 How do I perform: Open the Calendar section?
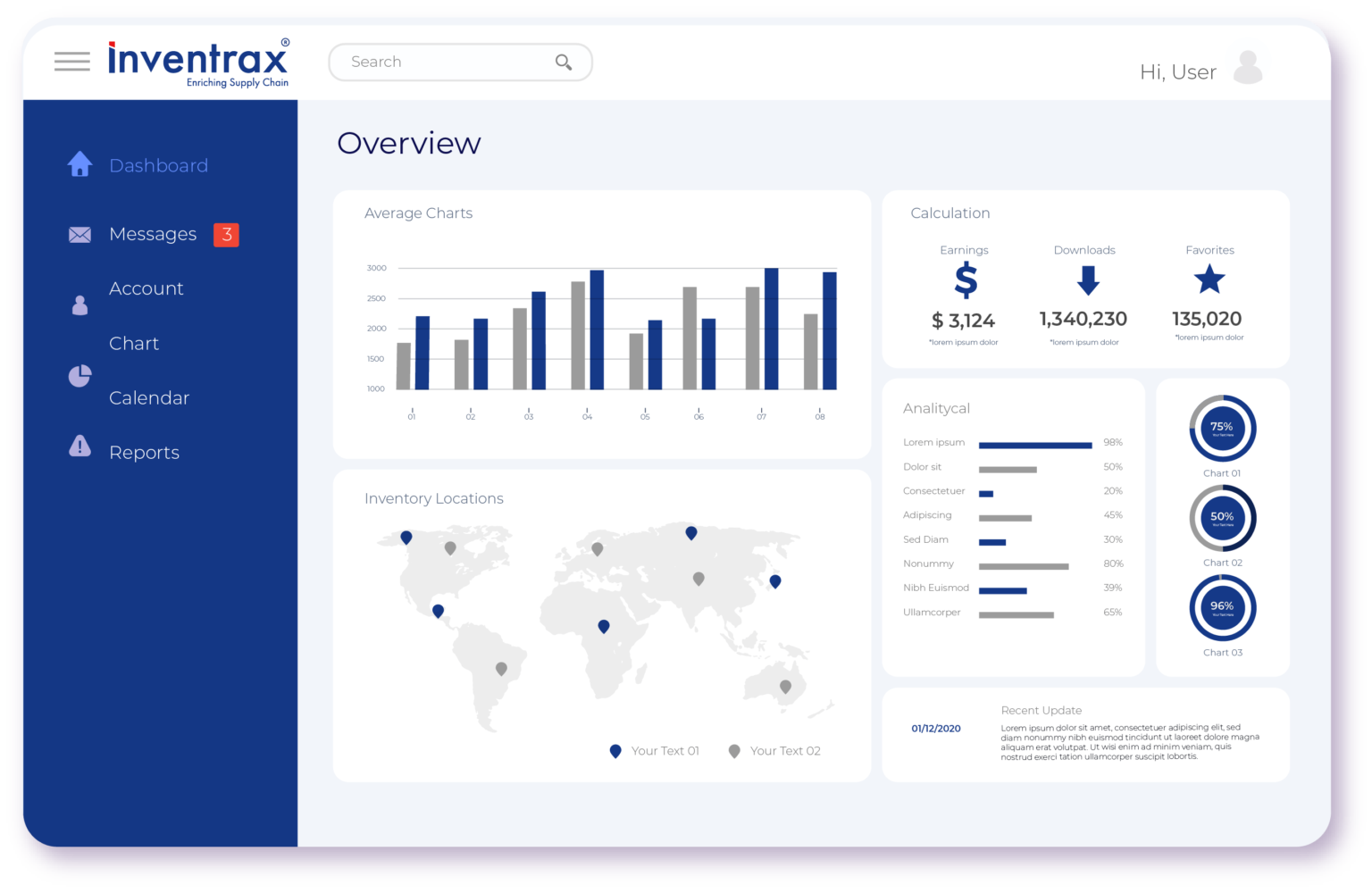click(x=149, y=397)
